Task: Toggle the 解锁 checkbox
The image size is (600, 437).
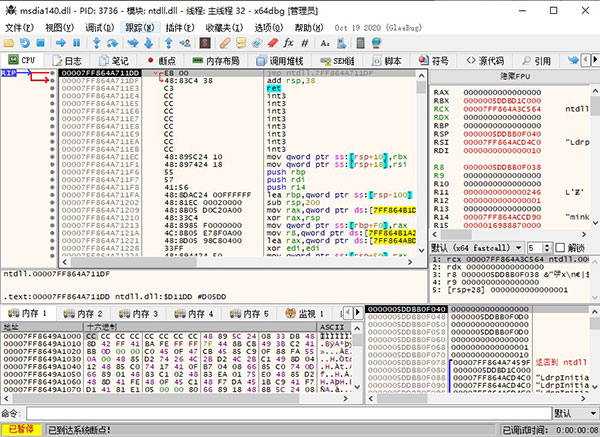Action: (x=560, y=248)
